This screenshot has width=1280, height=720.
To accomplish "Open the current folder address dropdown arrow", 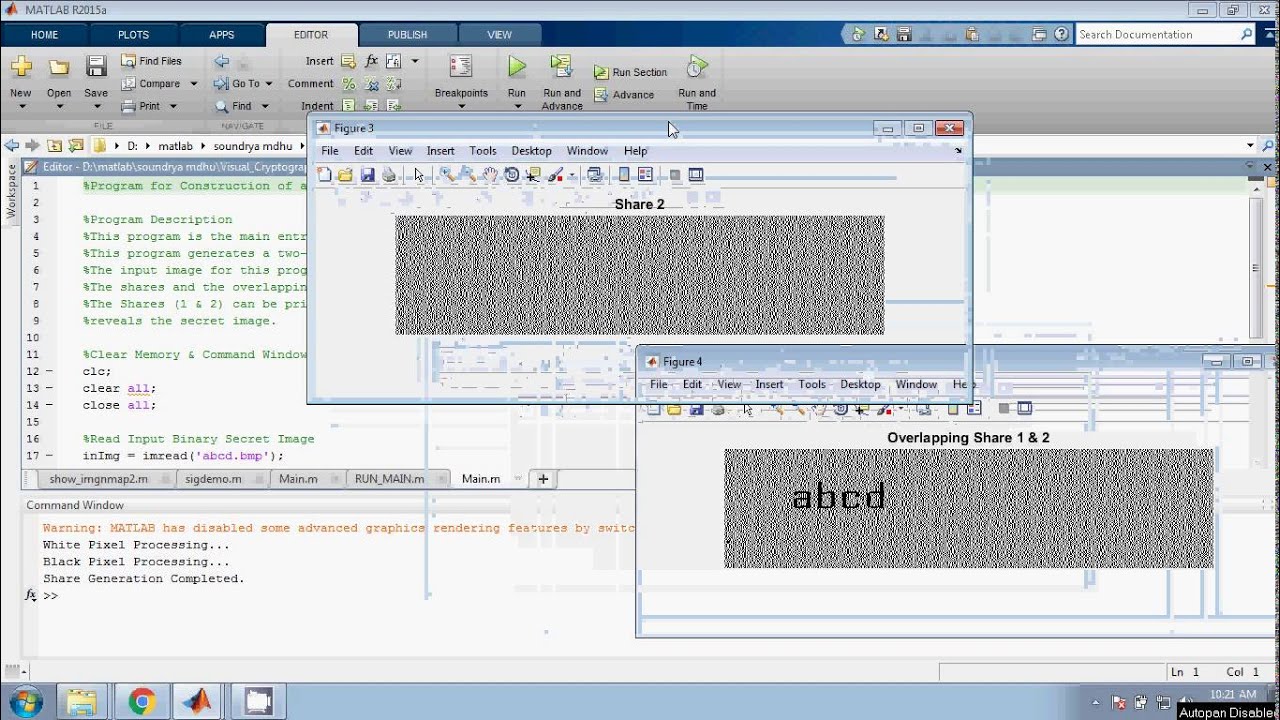I will (1250, 146).
